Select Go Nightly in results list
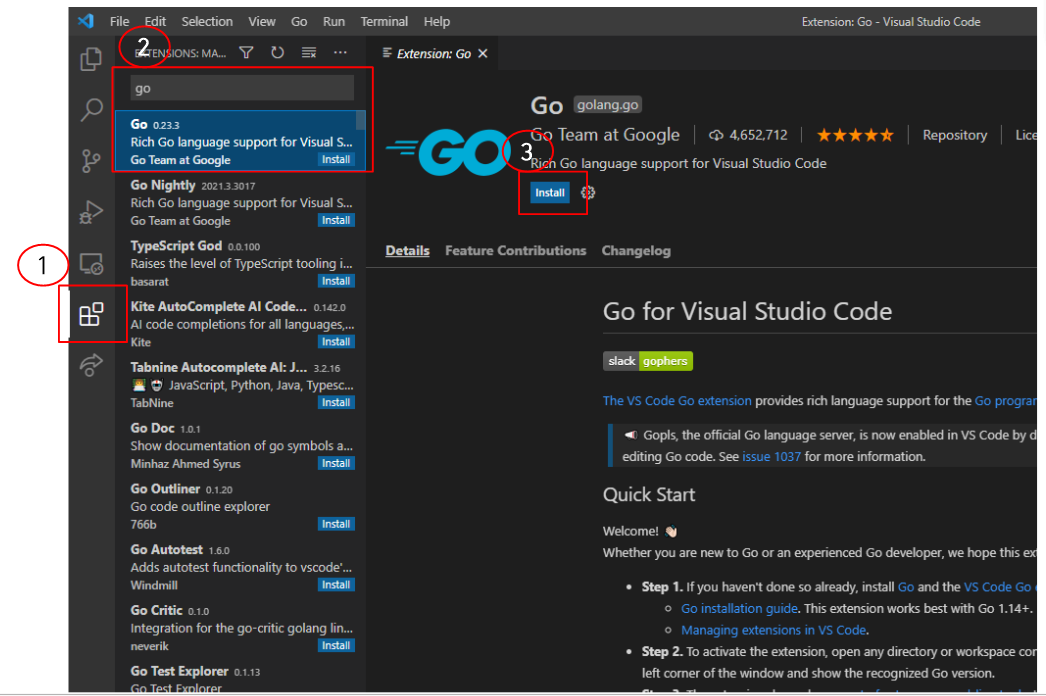Screen dimensions: 1046x696 click(x=240, y=202)
